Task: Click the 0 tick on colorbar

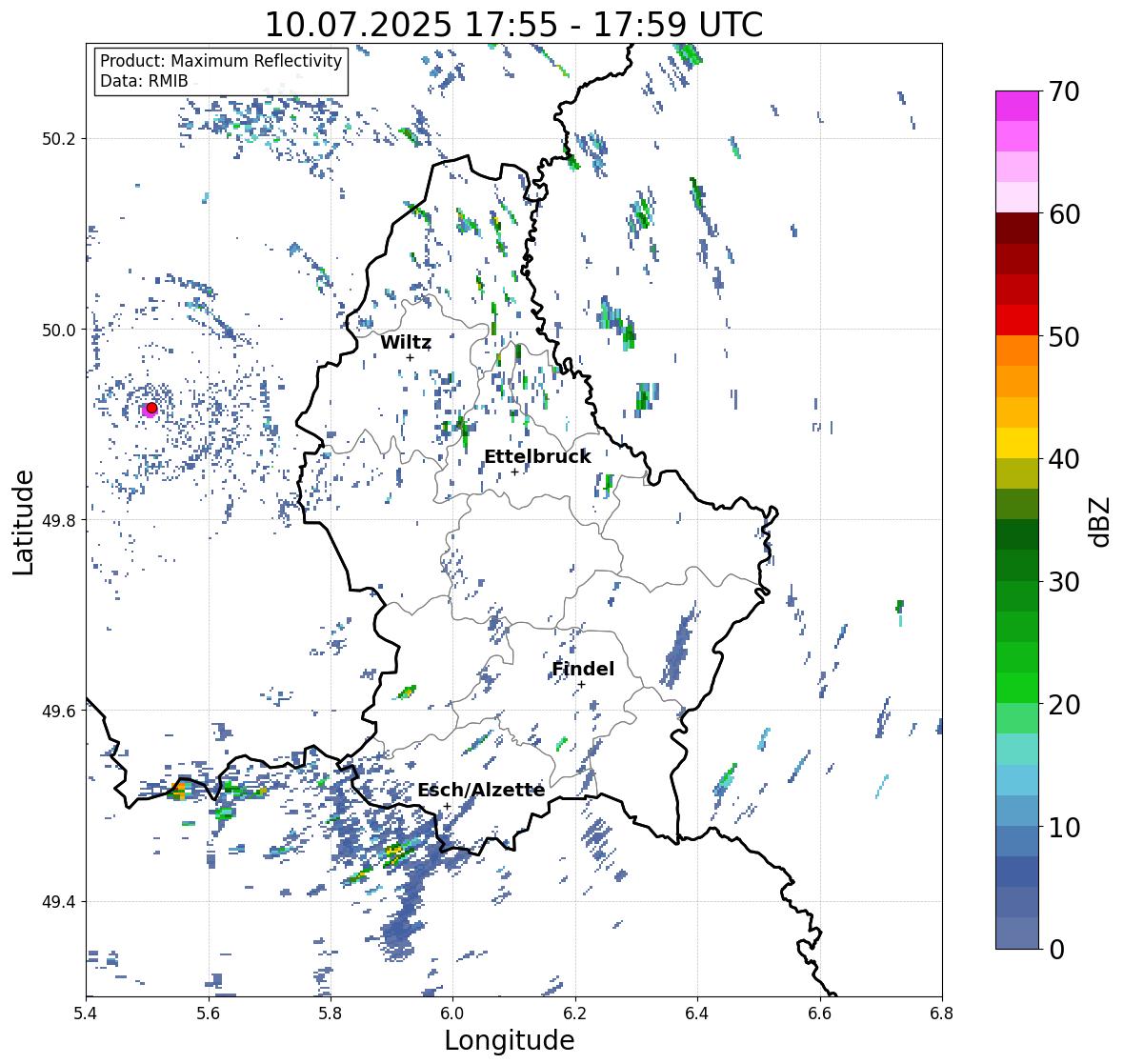Action: (1056, 950)
